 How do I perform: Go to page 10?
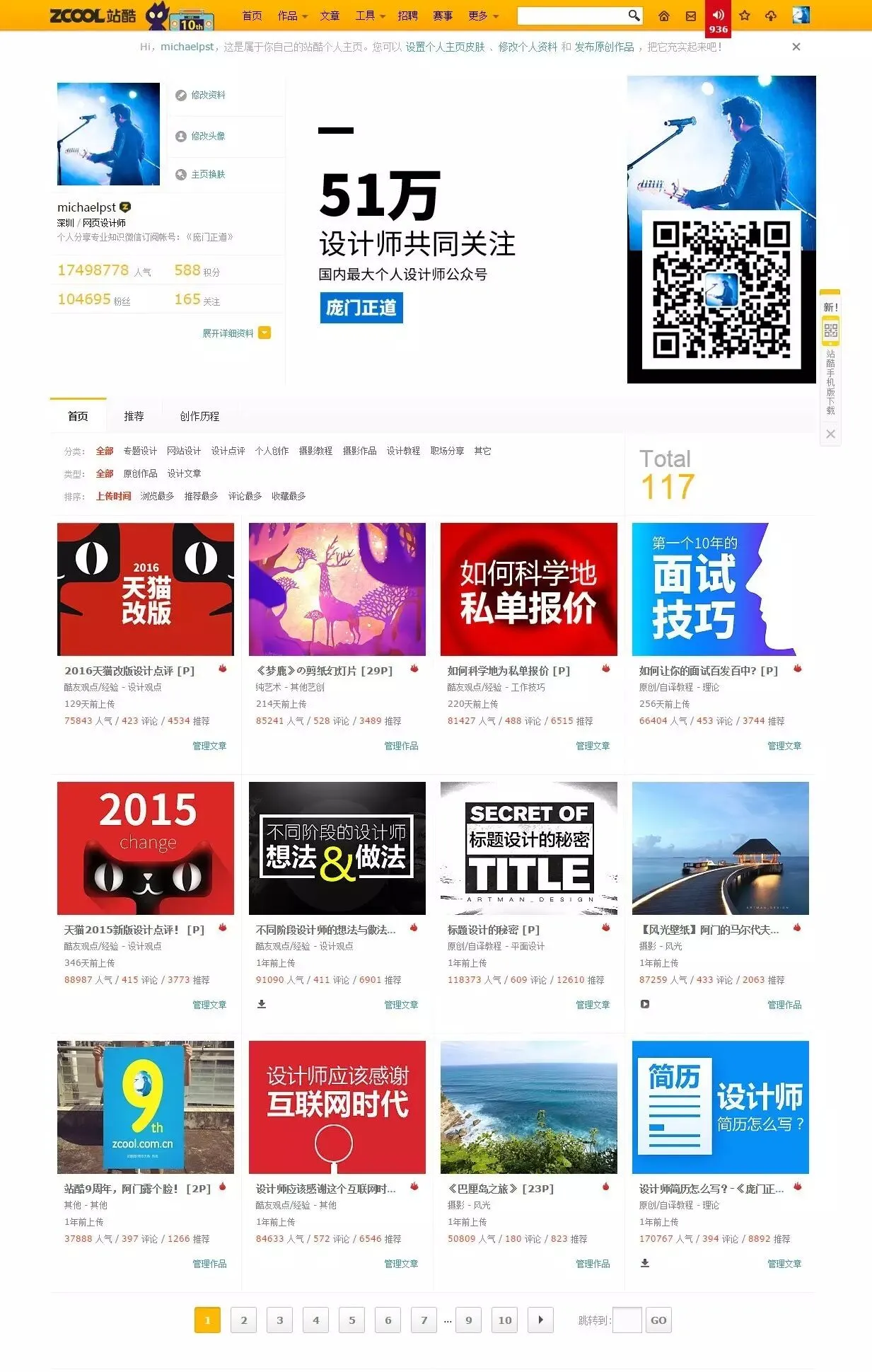505,1320
